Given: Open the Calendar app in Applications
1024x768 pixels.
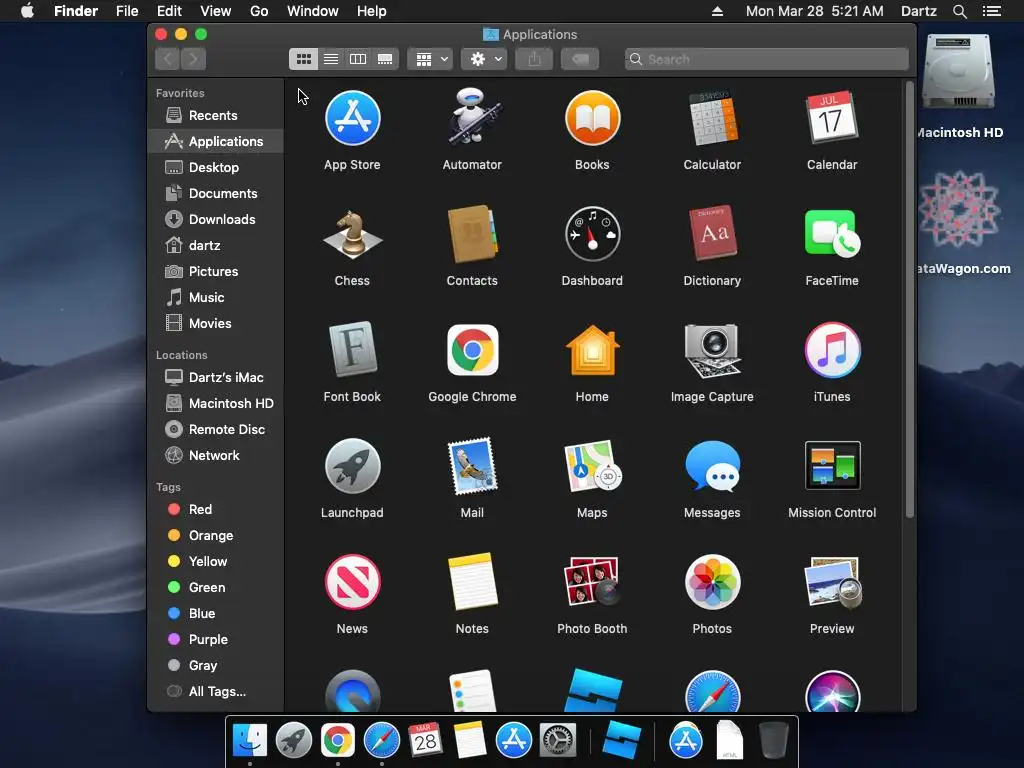Looking at the screenshot, I should (x=832, y=117).
